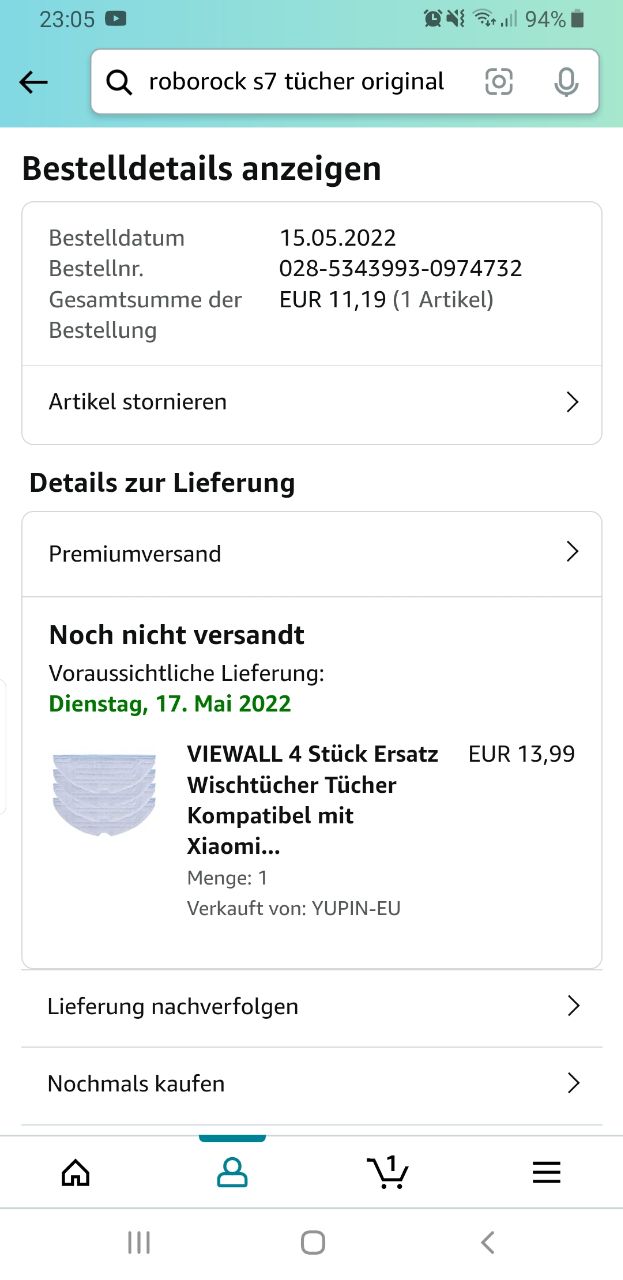
Task: Tap the search field with roborock query
Action: [x=297, y=82]
